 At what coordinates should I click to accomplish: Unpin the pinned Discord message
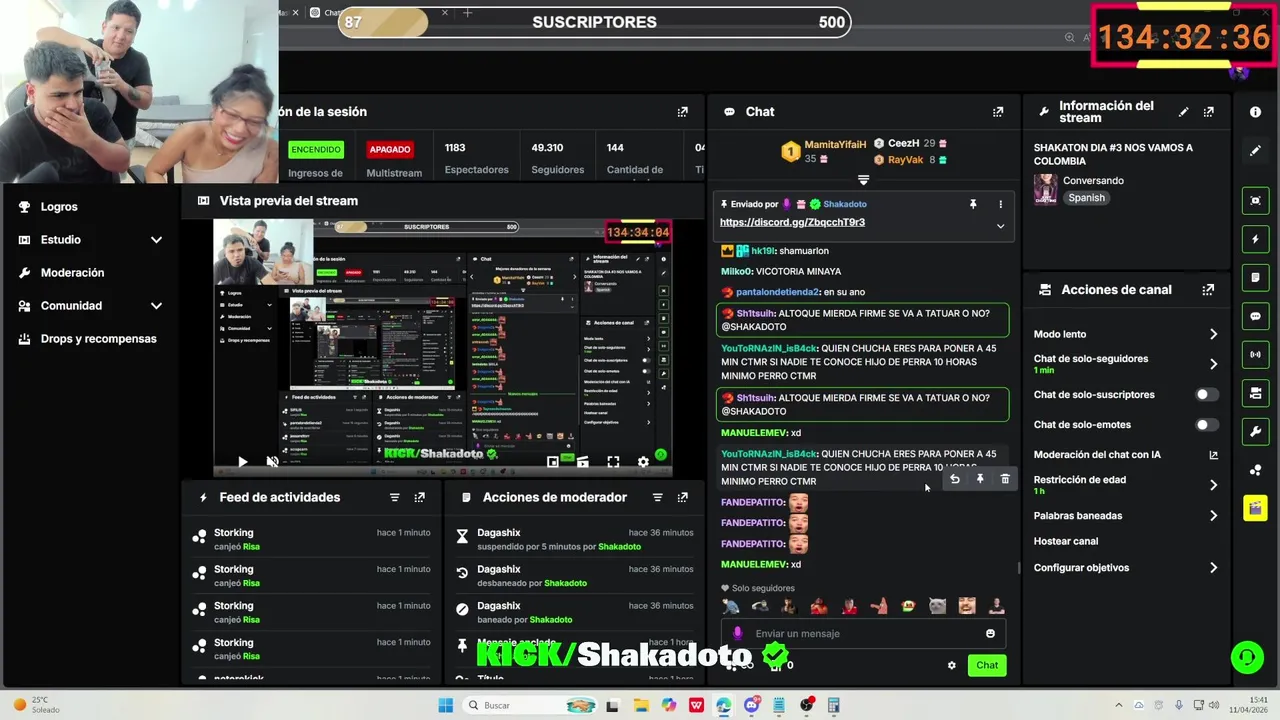tap(973, 204)
